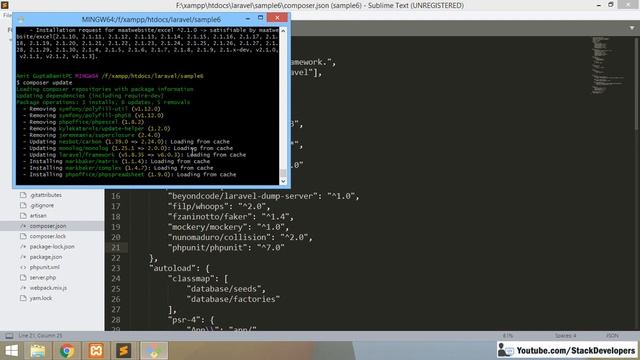The image size is (640, 360).
Task: Open Git Bash MINGW64 from the taskbar
Action: pyautogui.click(x=154, y=351)
